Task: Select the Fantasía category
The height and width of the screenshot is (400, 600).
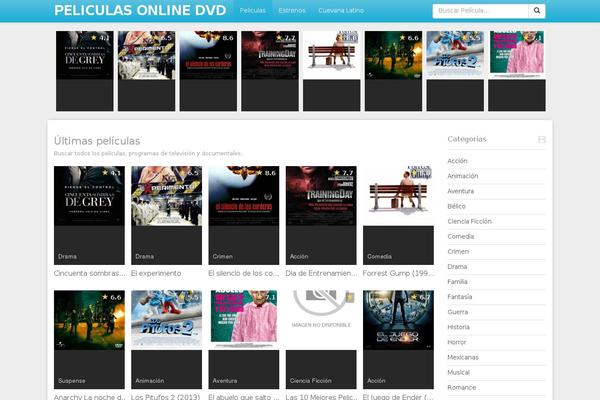Action: [460, 297]
